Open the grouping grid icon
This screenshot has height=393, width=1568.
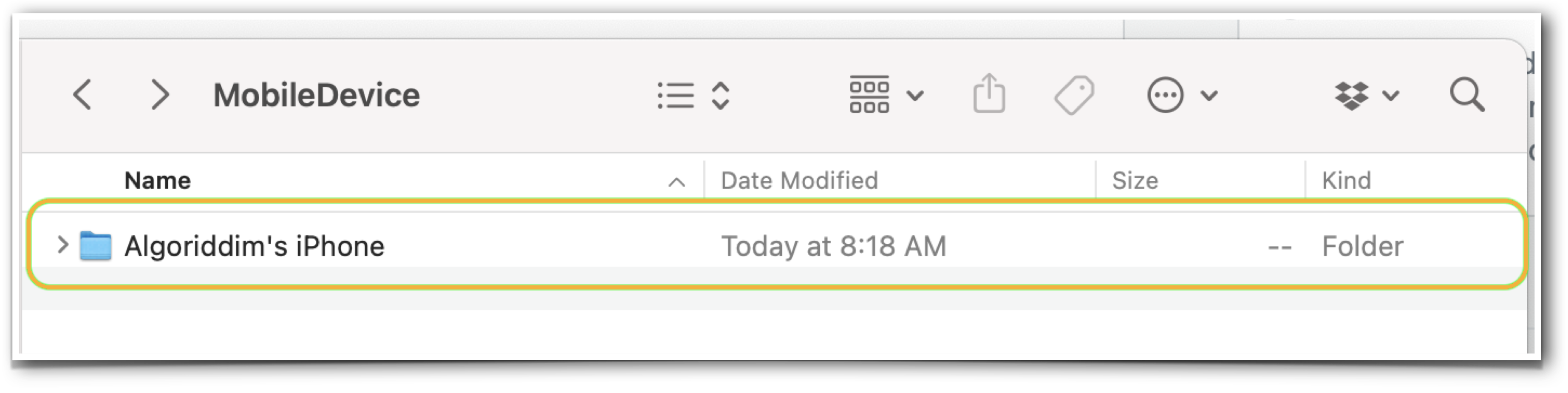coord(869,94)
